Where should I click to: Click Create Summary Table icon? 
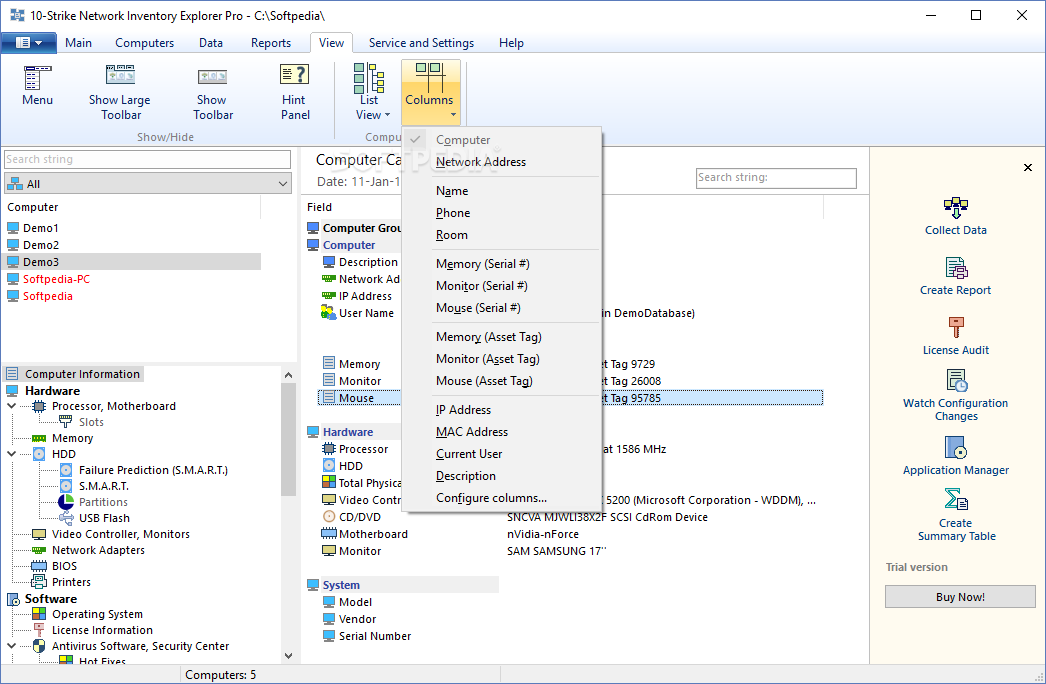point(956,499)
